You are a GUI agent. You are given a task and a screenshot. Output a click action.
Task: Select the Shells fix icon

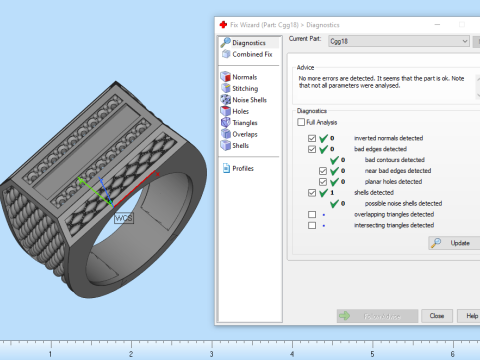coord(226,145)
